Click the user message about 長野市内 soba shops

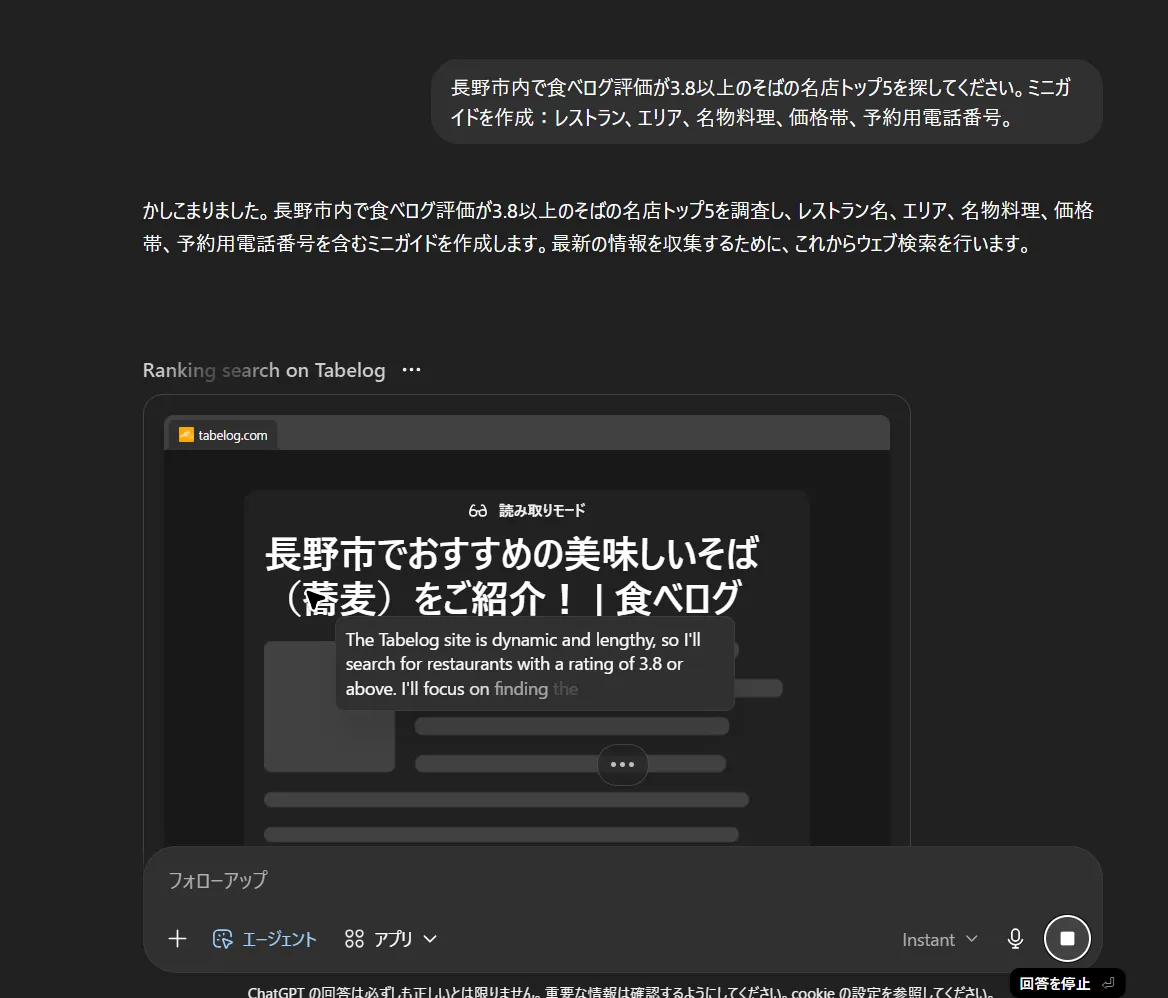click(766, 102)
